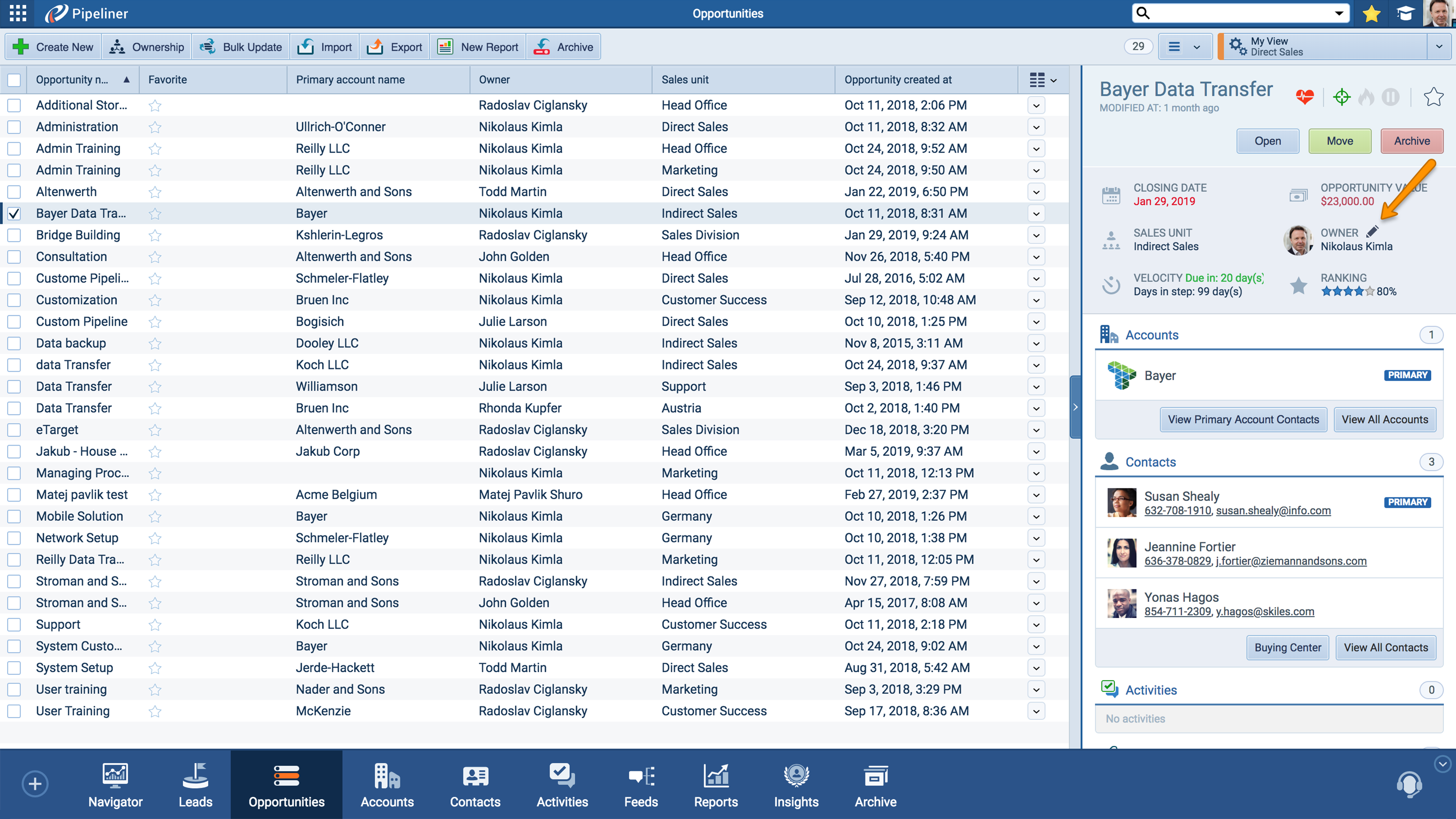Uncheck the Bayer Data Transfer checkbox
Screen dimensions: 1456x819
click(x=14, y=214)
